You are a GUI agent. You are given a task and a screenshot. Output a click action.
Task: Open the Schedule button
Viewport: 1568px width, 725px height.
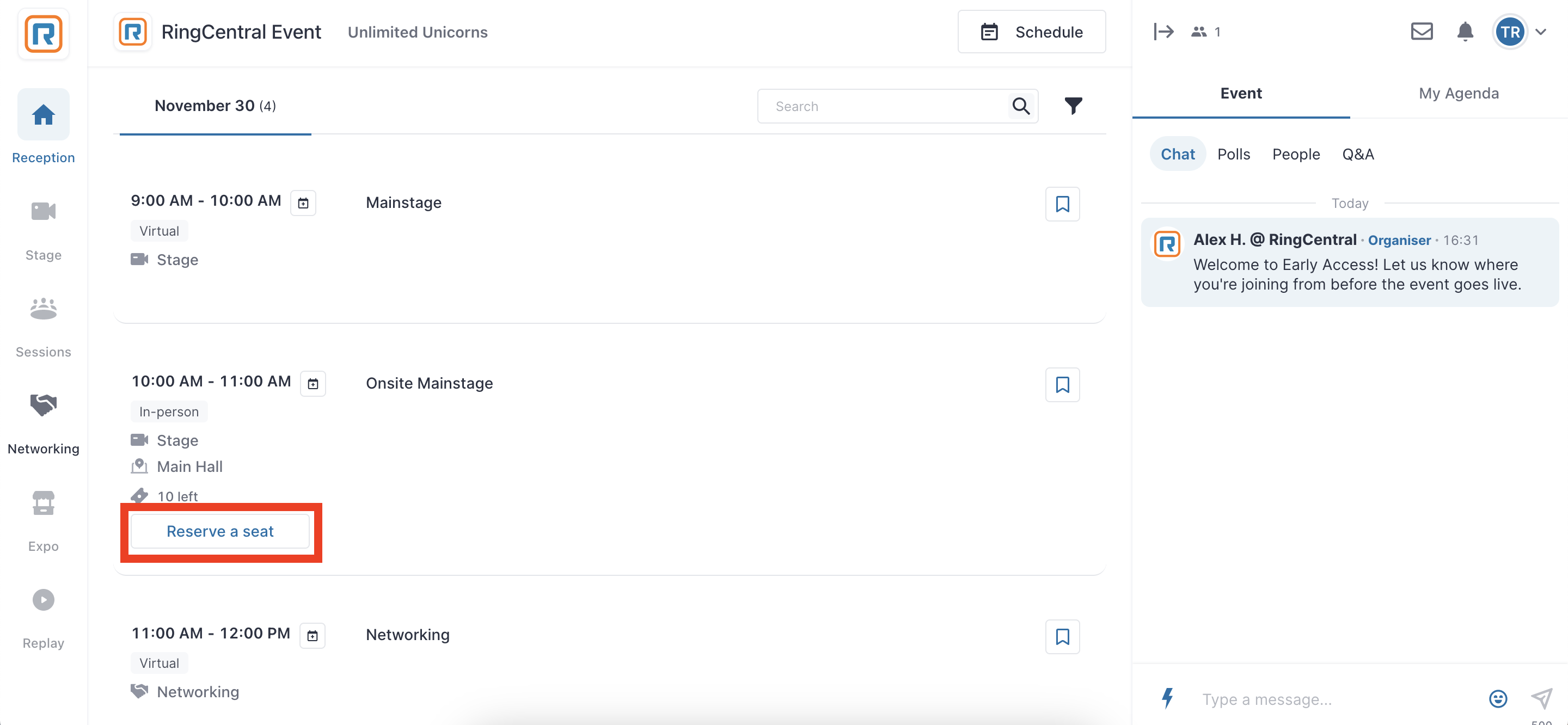click(x=1031, y=32)
